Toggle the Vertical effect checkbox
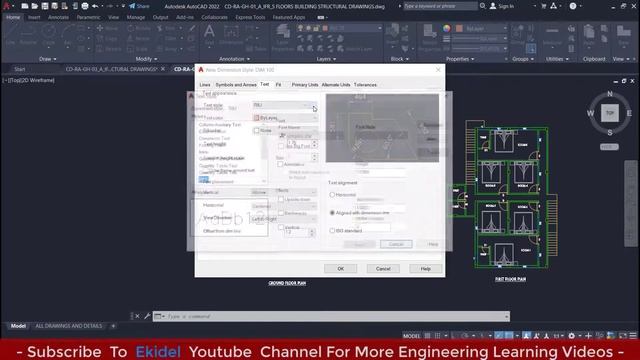Screen dimensions: 640x360 coord(281,227)
